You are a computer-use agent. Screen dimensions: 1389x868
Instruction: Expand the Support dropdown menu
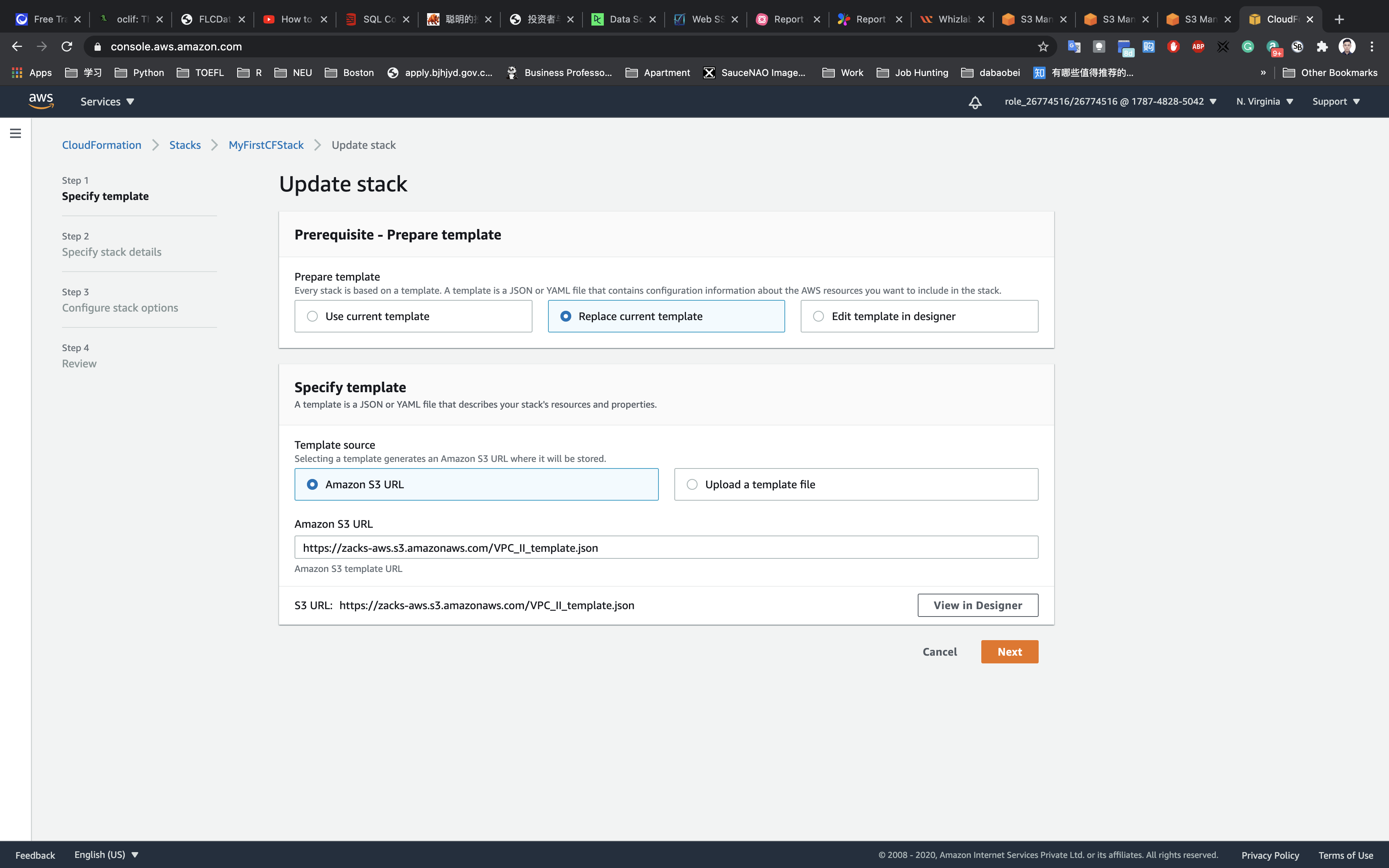pos(1336,102)
